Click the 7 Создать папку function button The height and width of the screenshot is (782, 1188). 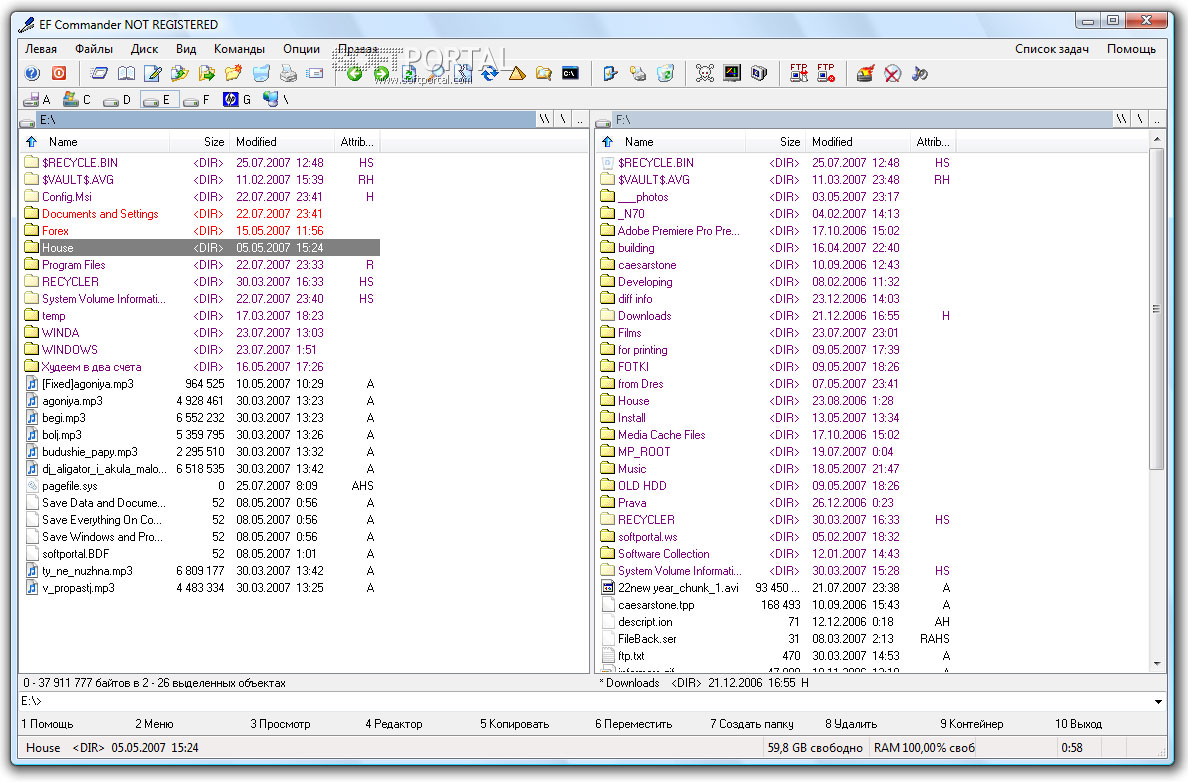point(752,724)
